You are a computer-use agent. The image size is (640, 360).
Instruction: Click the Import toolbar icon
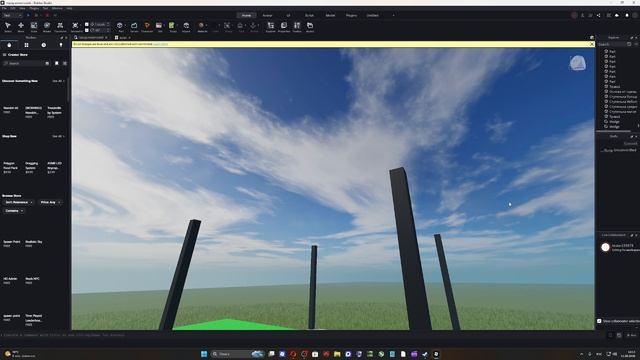click(x=186, y=27)
